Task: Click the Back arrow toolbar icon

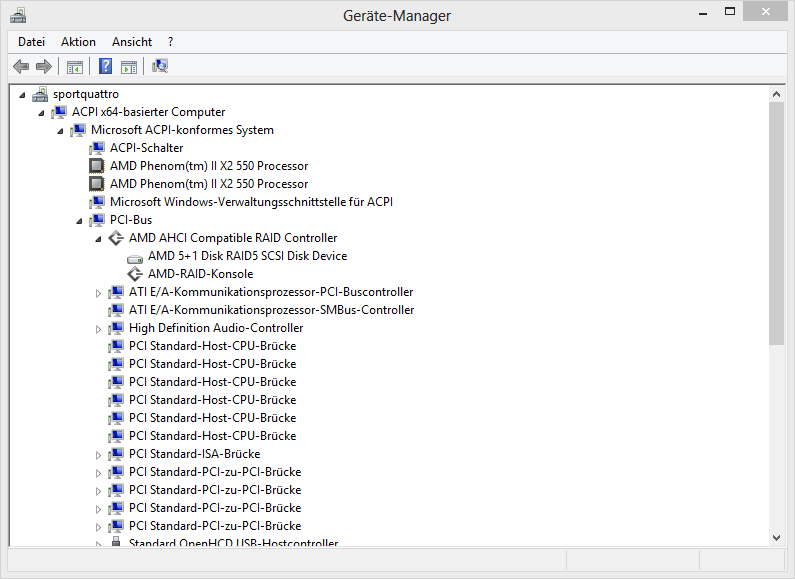Action: click(21, 66)
